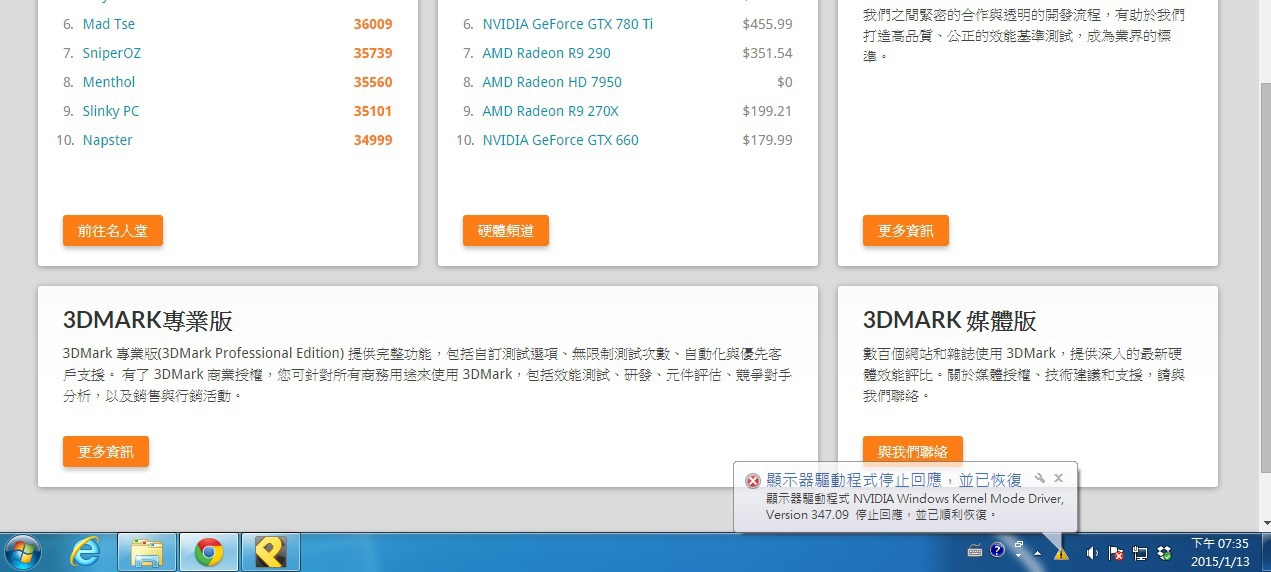Click the 硬體頻道 orange button
Viewport: 1271px width, 572px height.
coord(506,230)
